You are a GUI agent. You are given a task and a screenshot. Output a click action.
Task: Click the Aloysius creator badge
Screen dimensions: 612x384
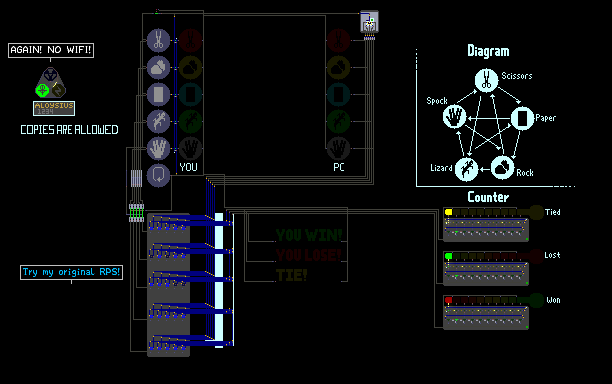[54, 108]
